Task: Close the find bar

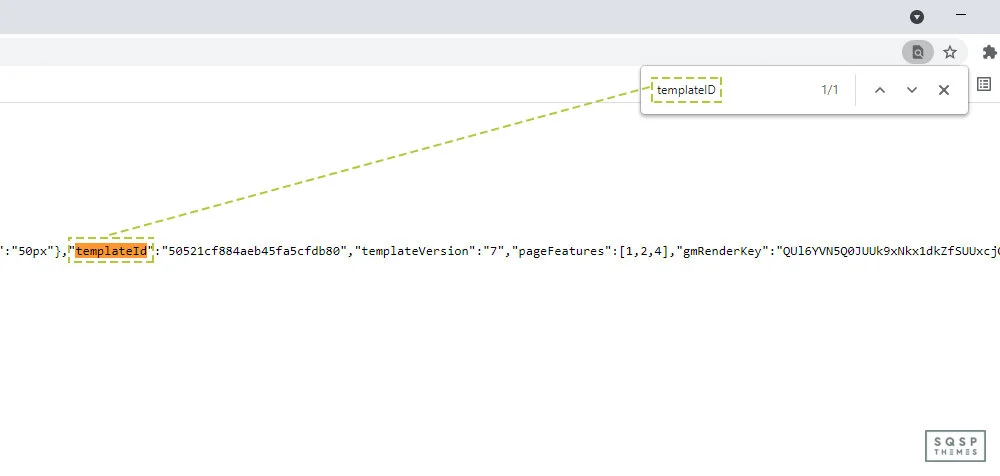Action: tap(944, 90)
